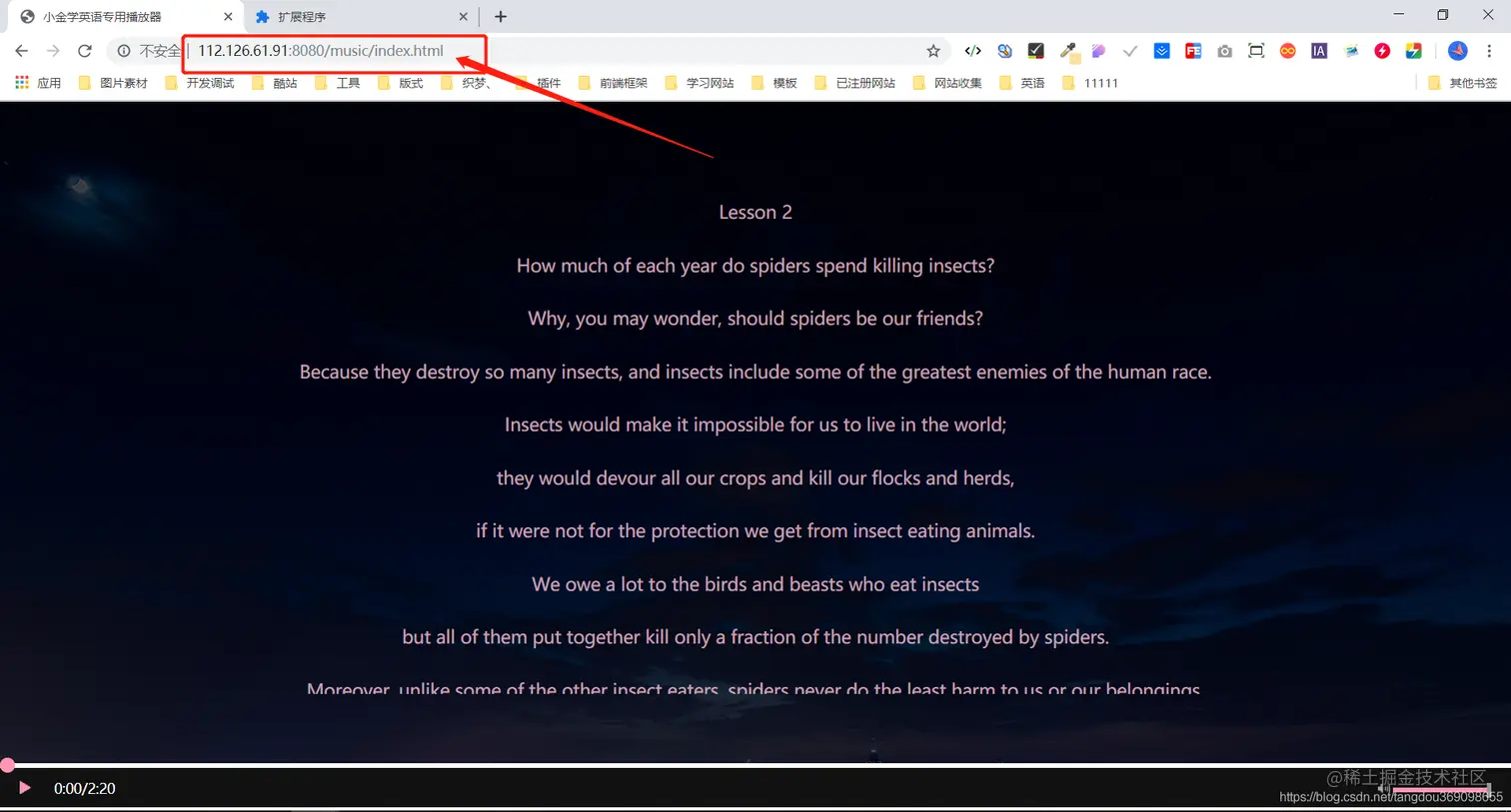Open the purple swoosh extension

tap(1098, 51)
